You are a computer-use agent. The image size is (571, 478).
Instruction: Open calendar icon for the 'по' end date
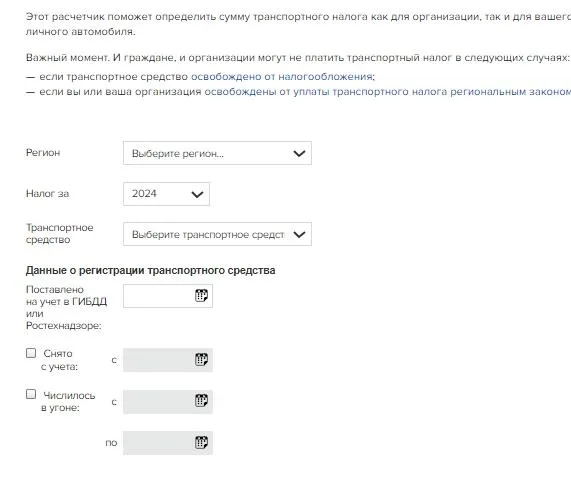click(x=201, y=442)
